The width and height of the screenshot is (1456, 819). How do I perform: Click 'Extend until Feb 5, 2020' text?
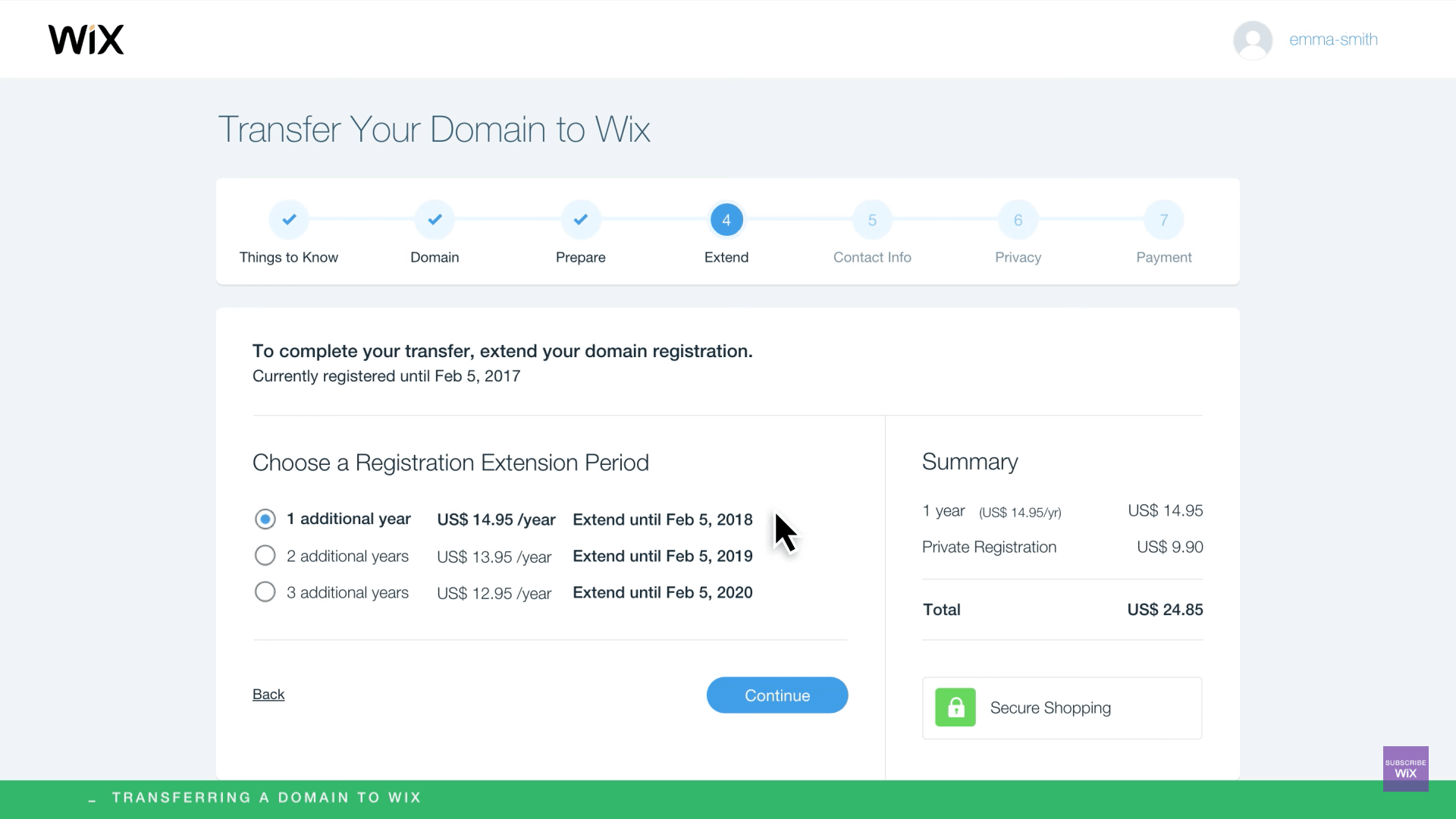tap(663, 592)
